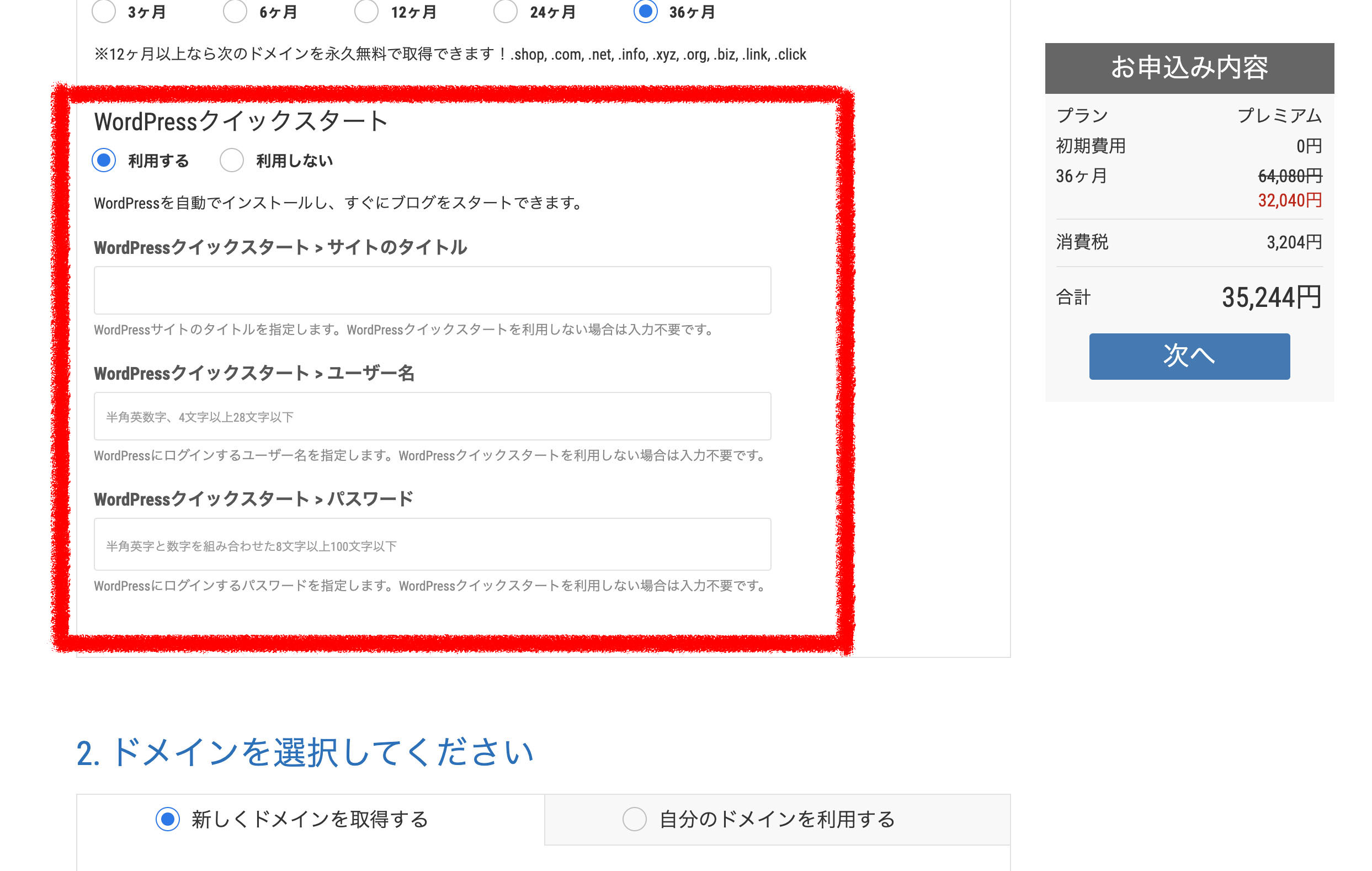Select the 3ヶ月 contract period
Screen dimensions: 1372x871
(104, 11)
